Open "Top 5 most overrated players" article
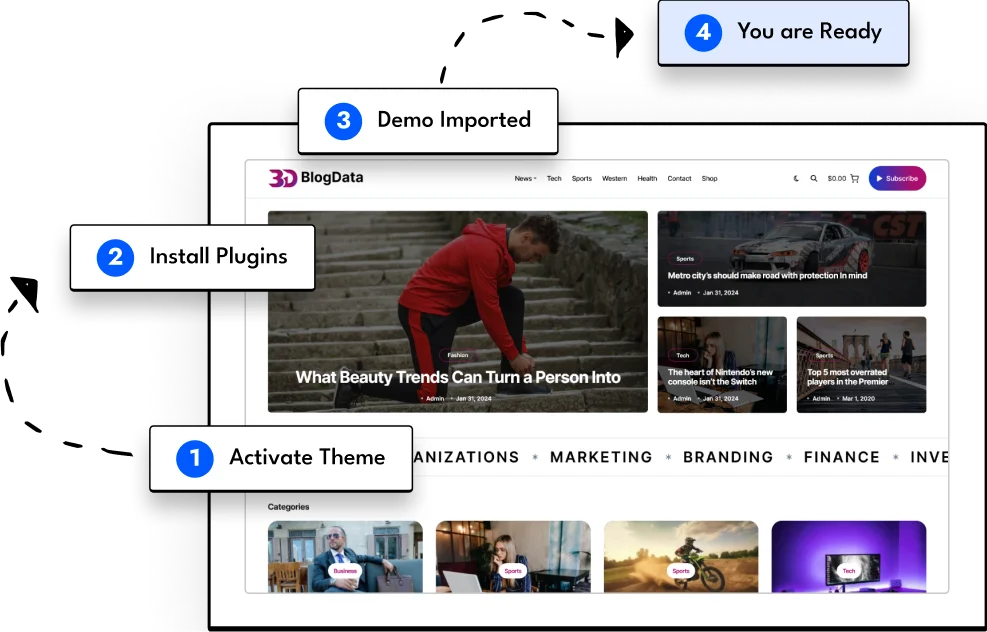 (x=847, y=377)
